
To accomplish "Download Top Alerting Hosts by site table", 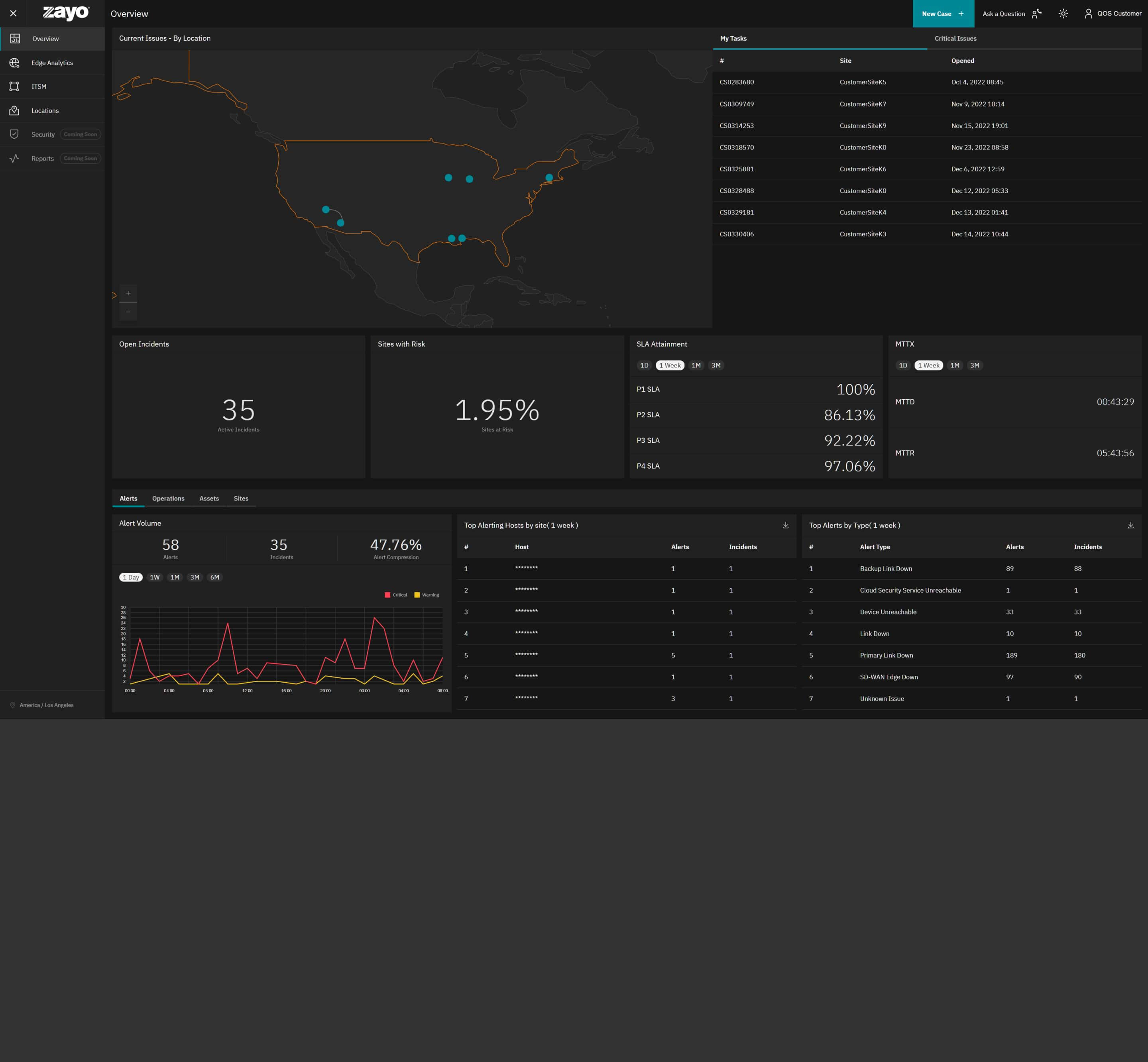I will pyautogui.click(x=785, y=525).
